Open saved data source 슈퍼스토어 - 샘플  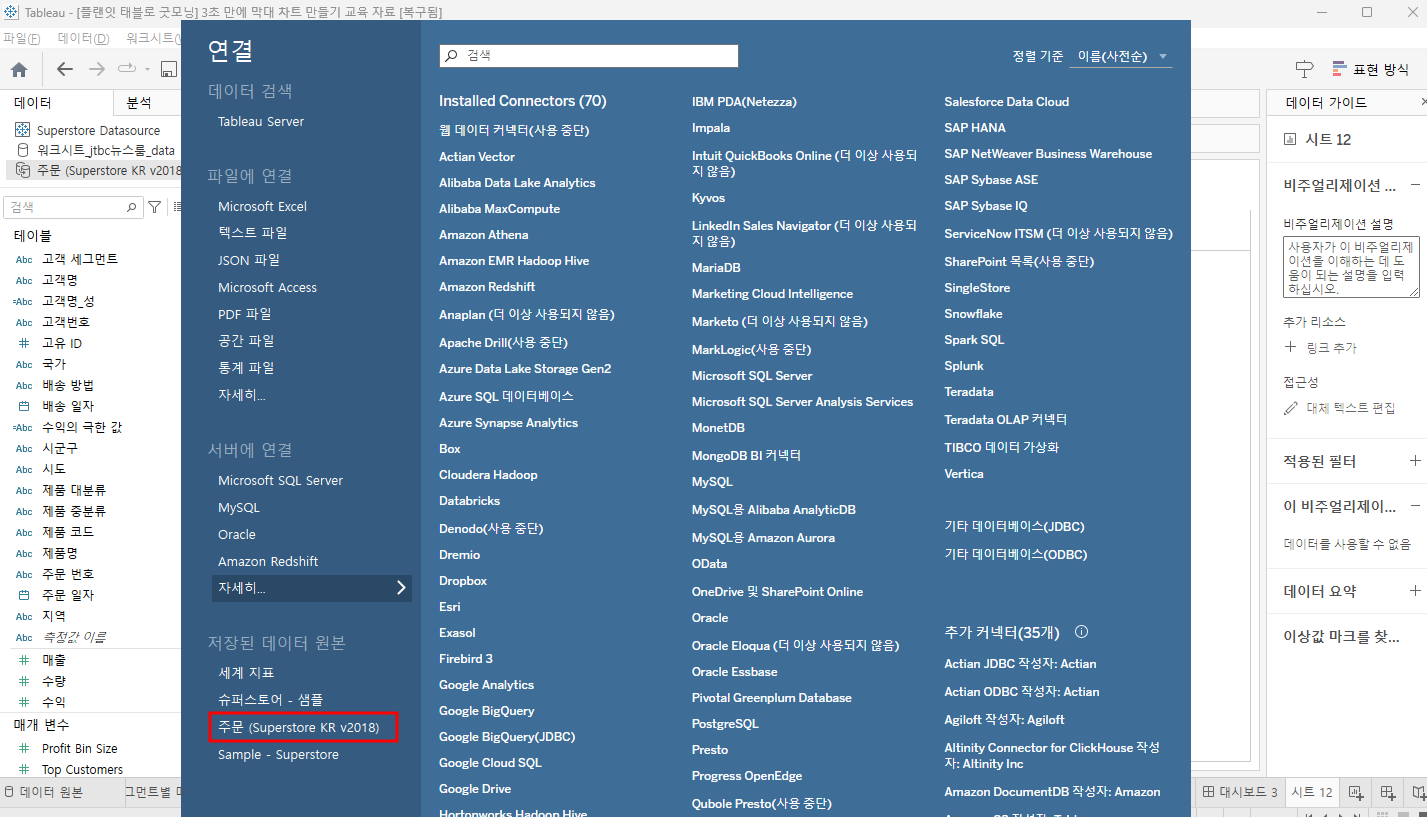click(x=270, y=699)
